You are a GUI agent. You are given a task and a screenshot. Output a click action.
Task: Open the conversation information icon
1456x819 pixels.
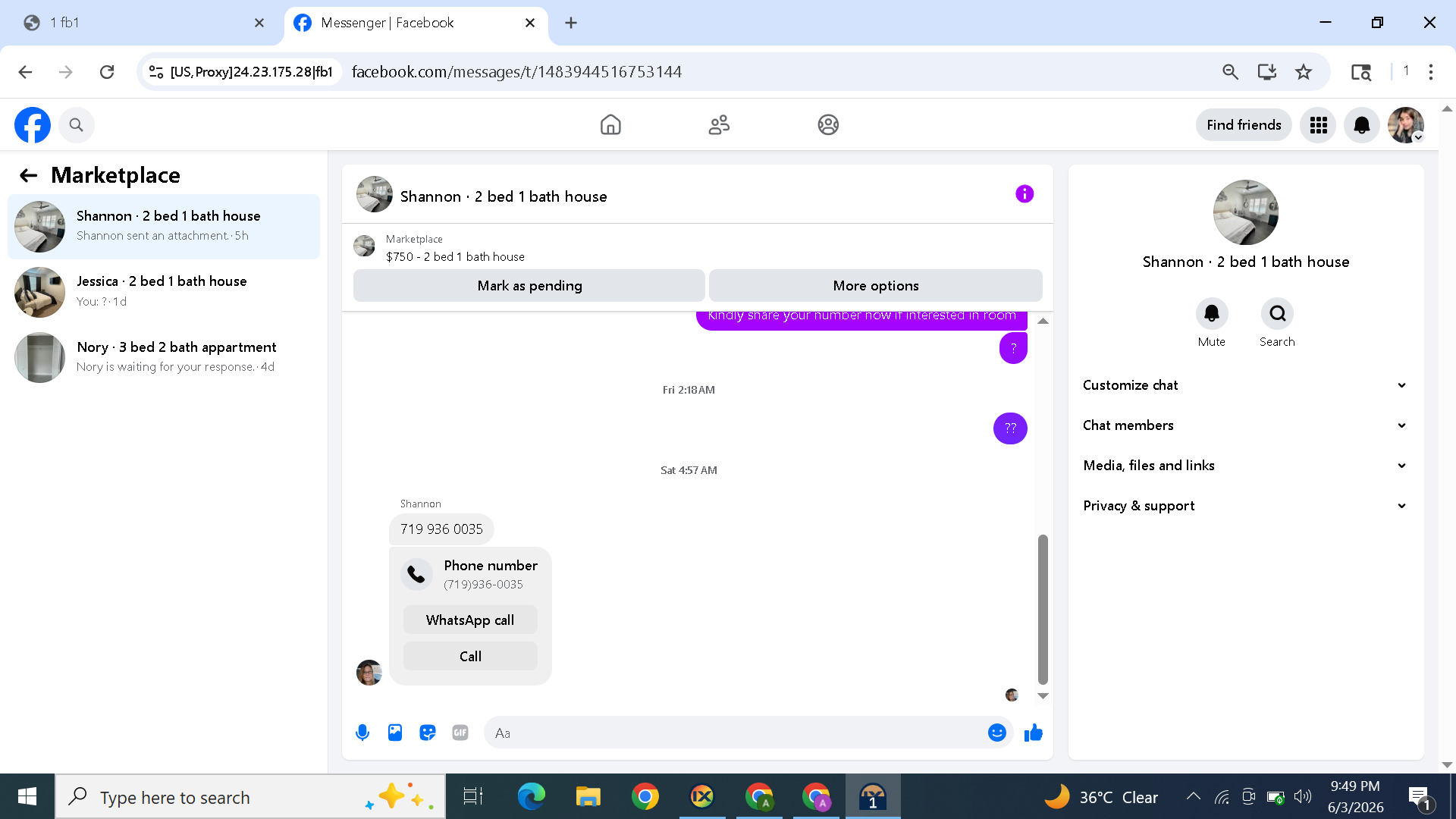tap(1025, 194)
